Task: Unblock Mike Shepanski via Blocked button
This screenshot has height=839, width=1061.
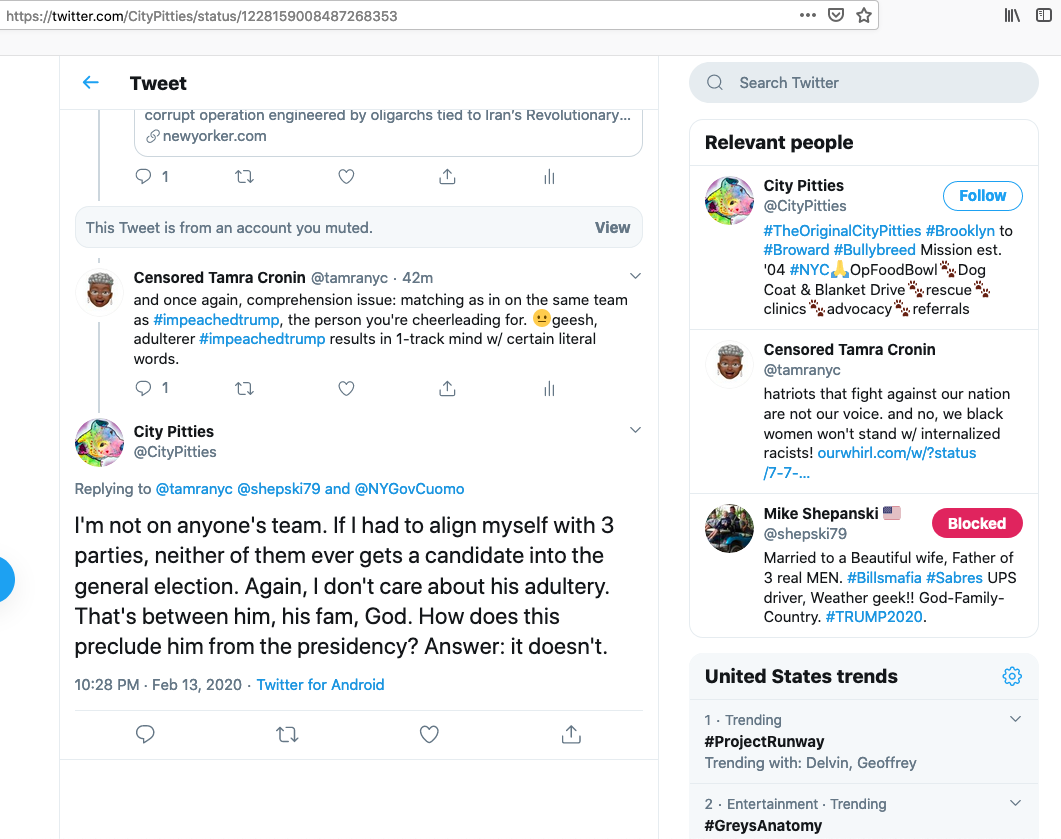Action: click(976, 523)
